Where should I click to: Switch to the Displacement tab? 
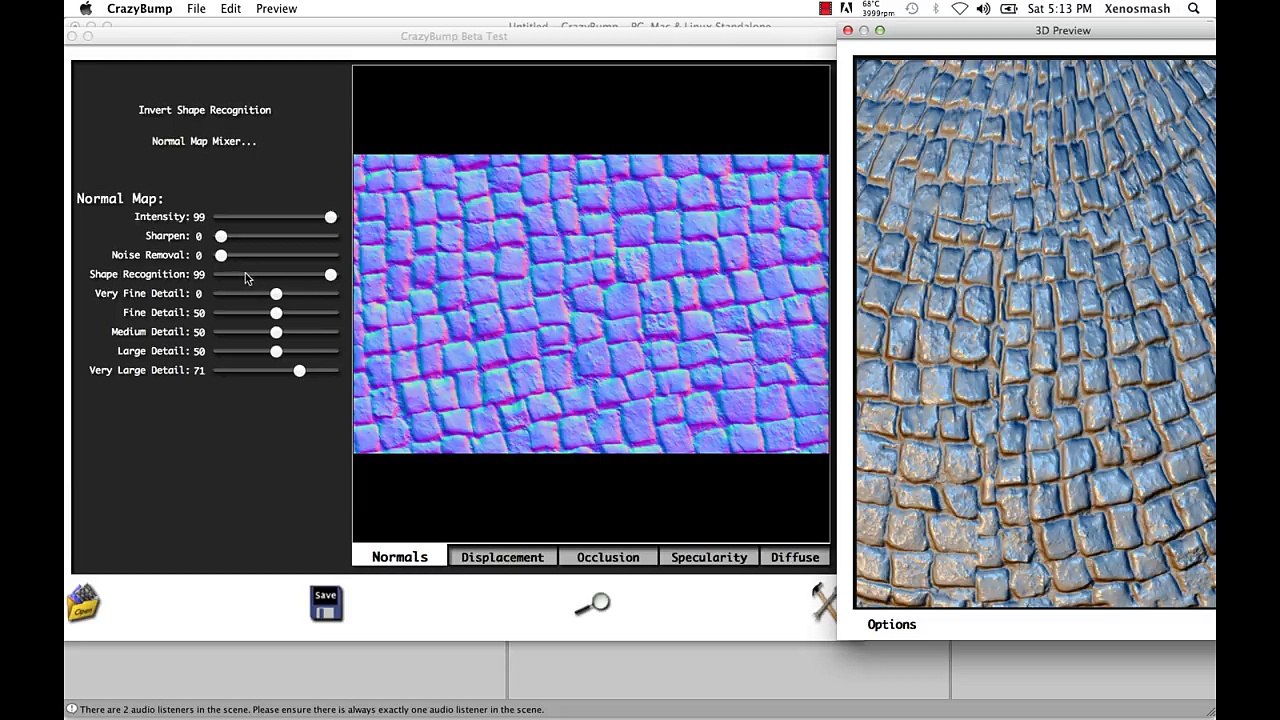502,557
